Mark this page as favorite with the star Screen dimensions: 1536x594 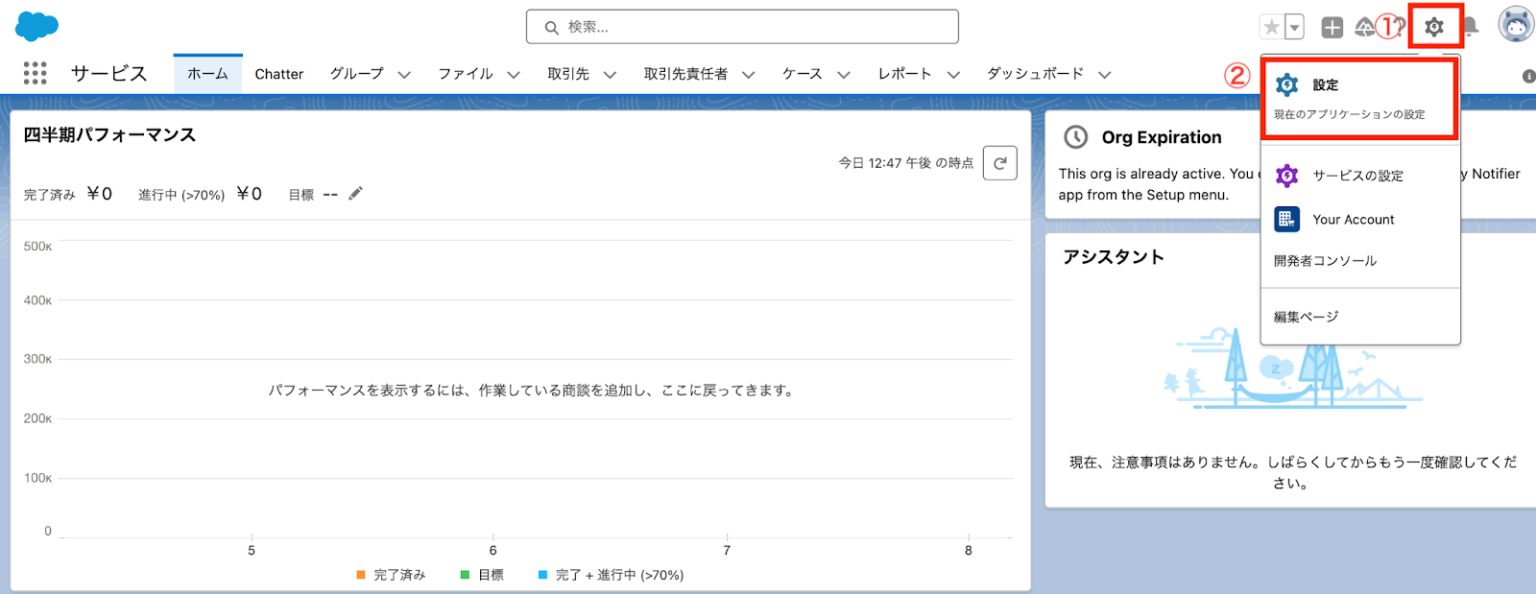pos(1270,26)
